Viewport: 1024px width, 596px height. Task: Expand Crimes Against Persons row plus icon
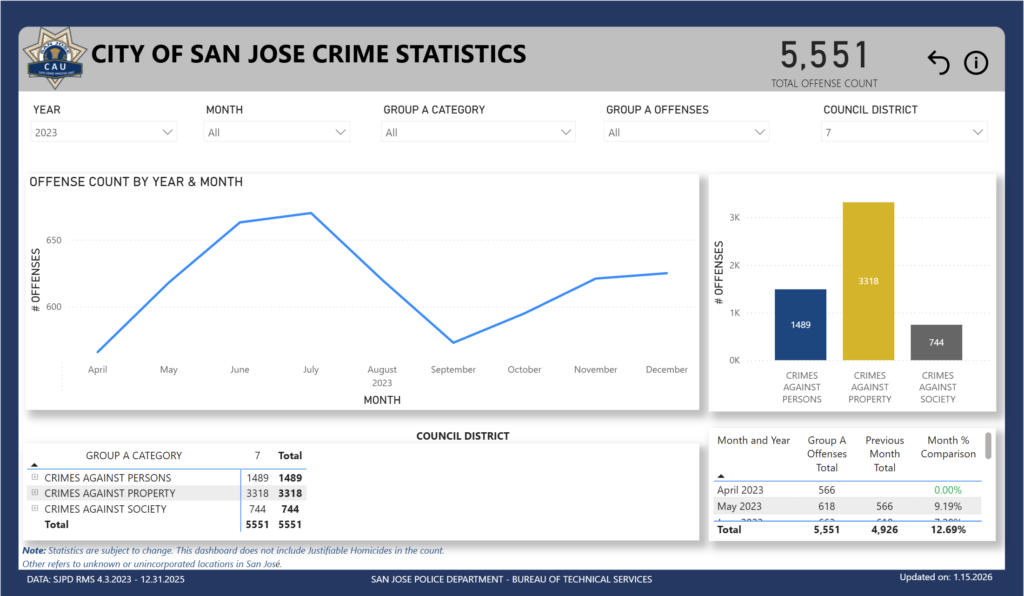[x=35, y=478]
